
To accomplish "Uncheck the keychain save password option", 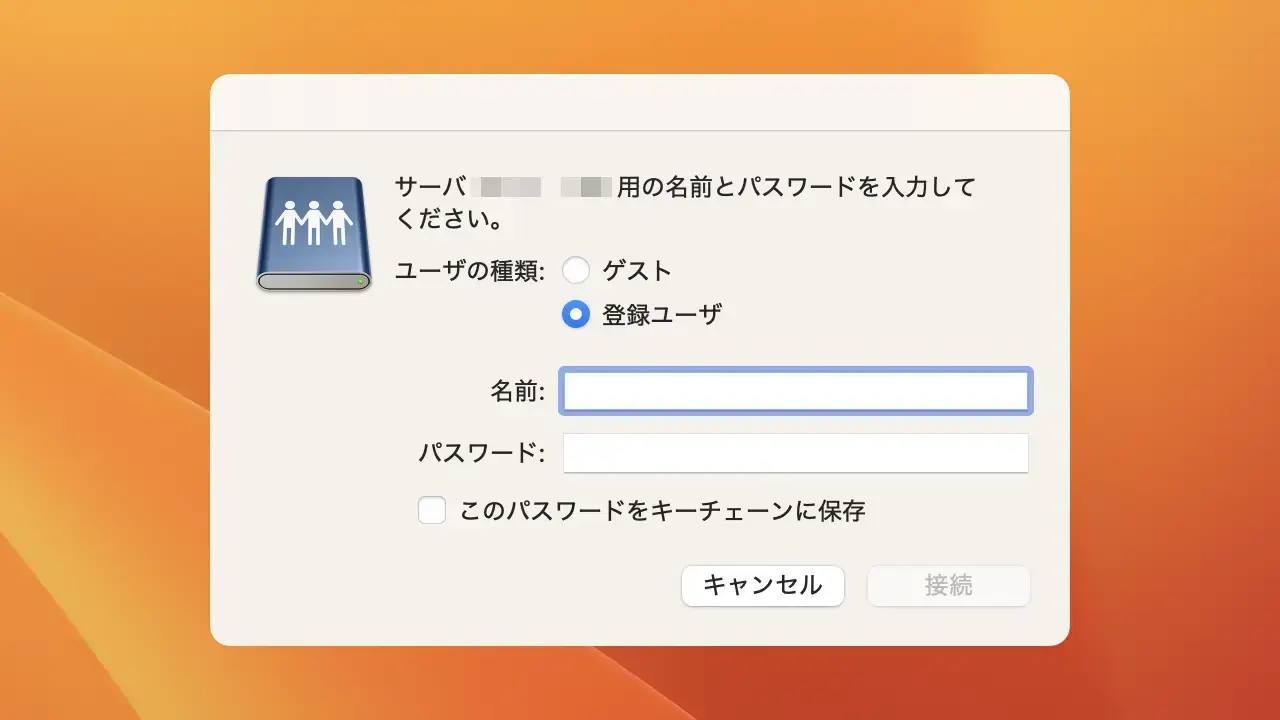I will click(x=431, y=510).
